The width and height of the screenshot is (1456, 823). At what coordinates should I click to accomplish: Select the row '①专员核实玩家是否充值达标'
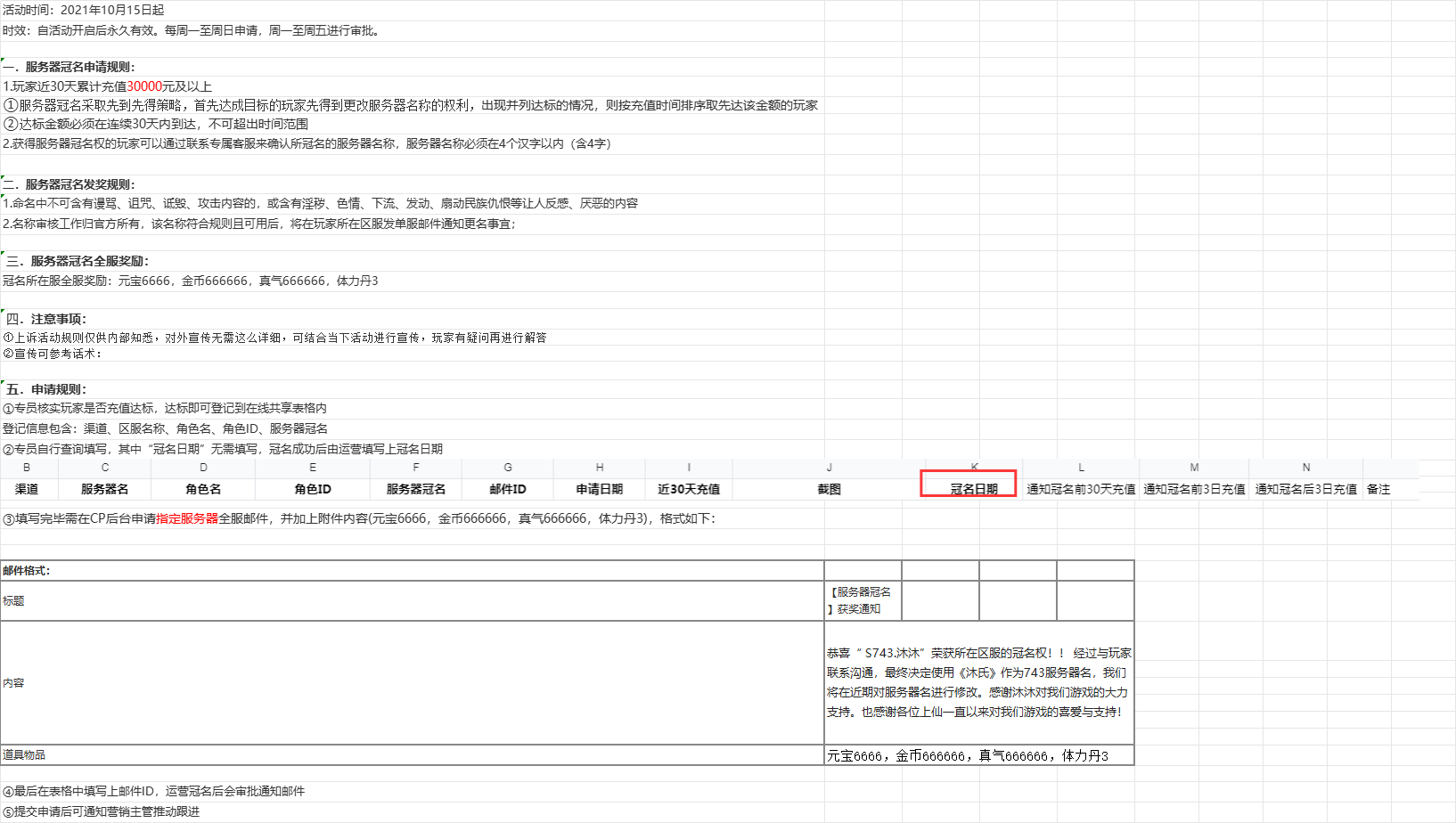tap(165, 408)
